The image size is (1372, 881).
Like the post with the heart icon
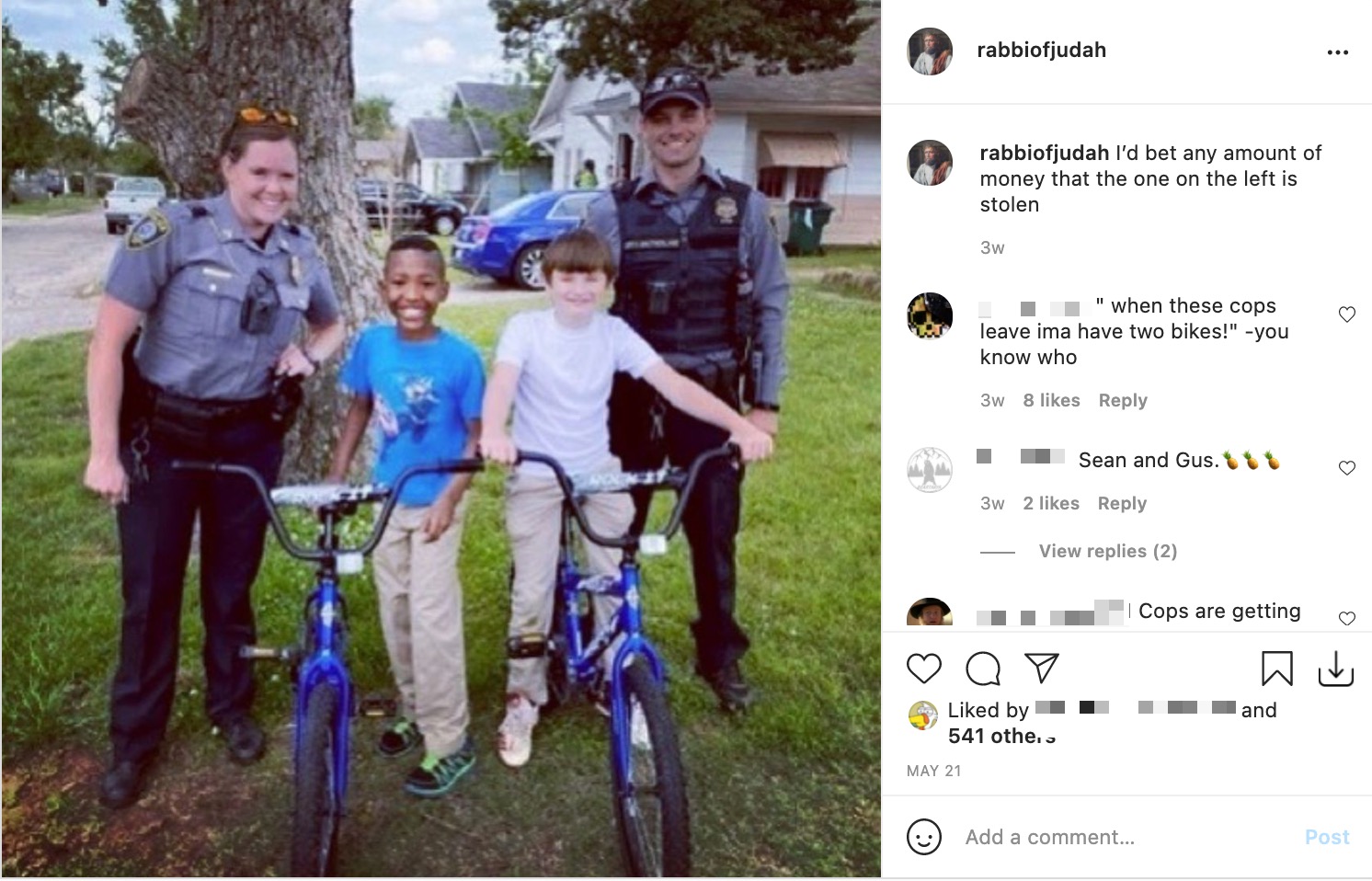924,669
